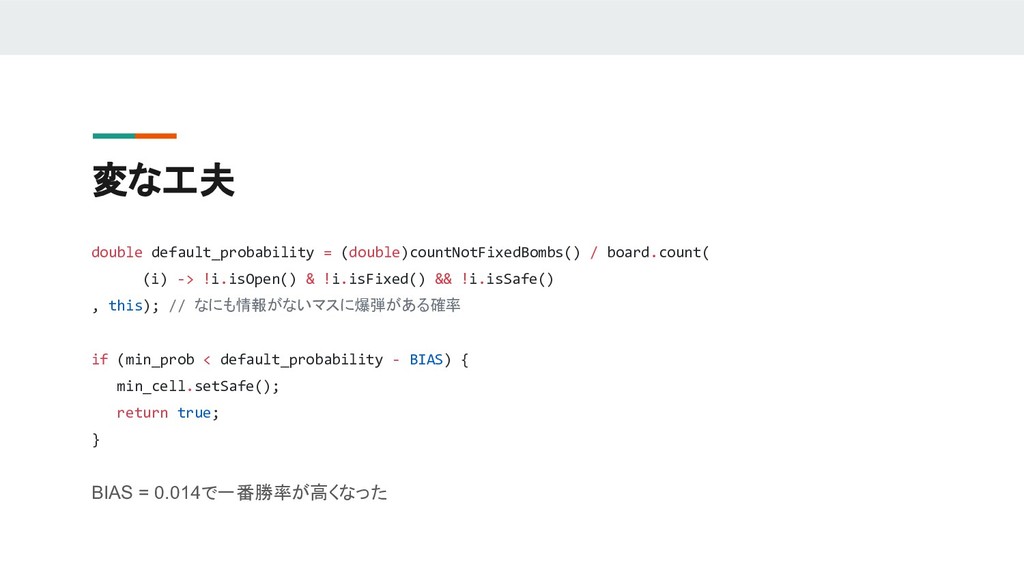Click the gray header band at top
This screenshot has height=576, width=1024.
pos(512,27)
